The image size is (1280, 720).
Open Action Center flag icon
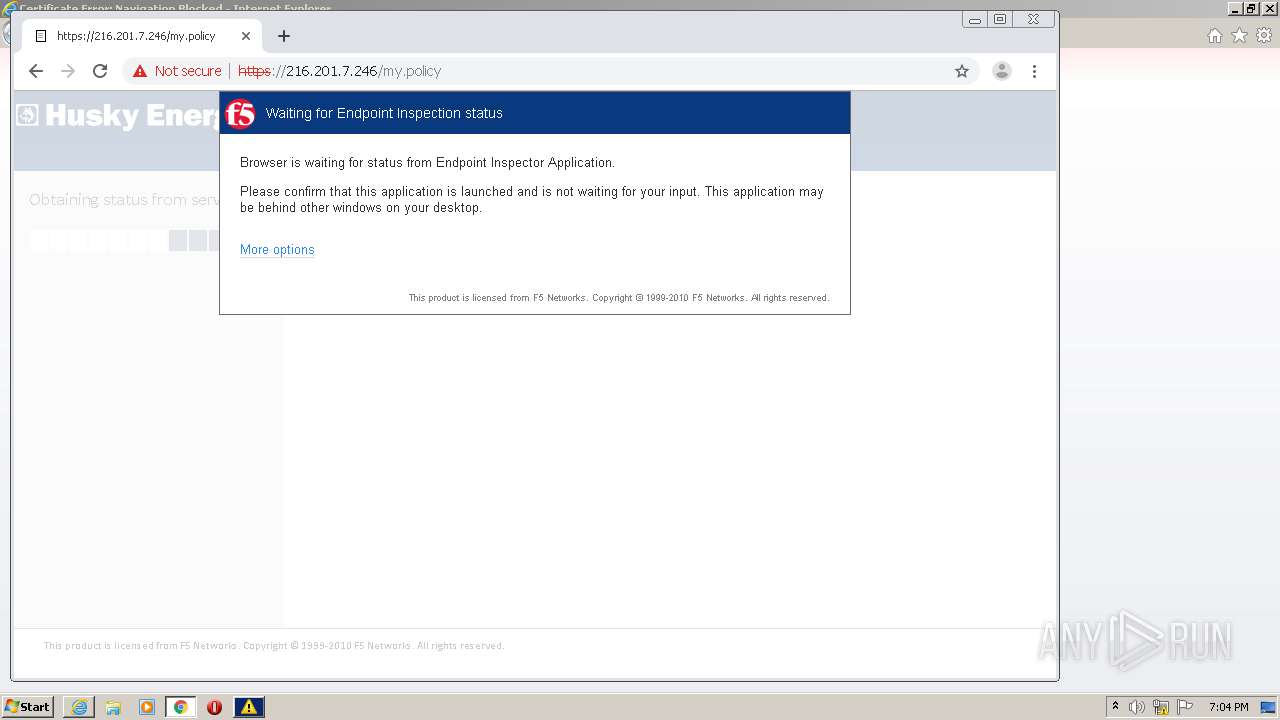1185,707
